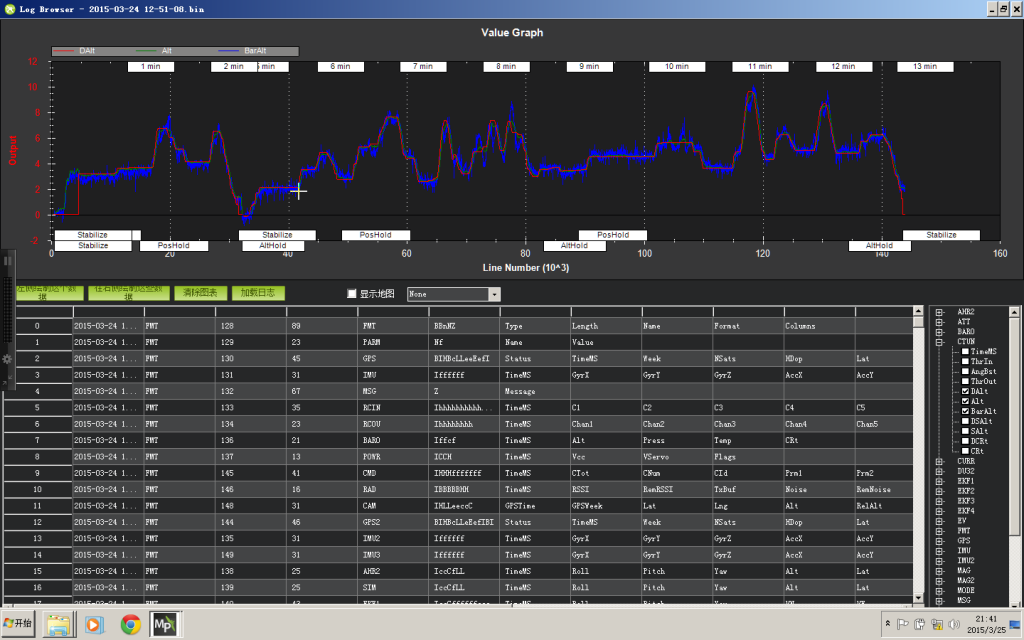Click the EKF3 tree item label
This screenshot has height=640, width=1024.
tap(966, 501)
